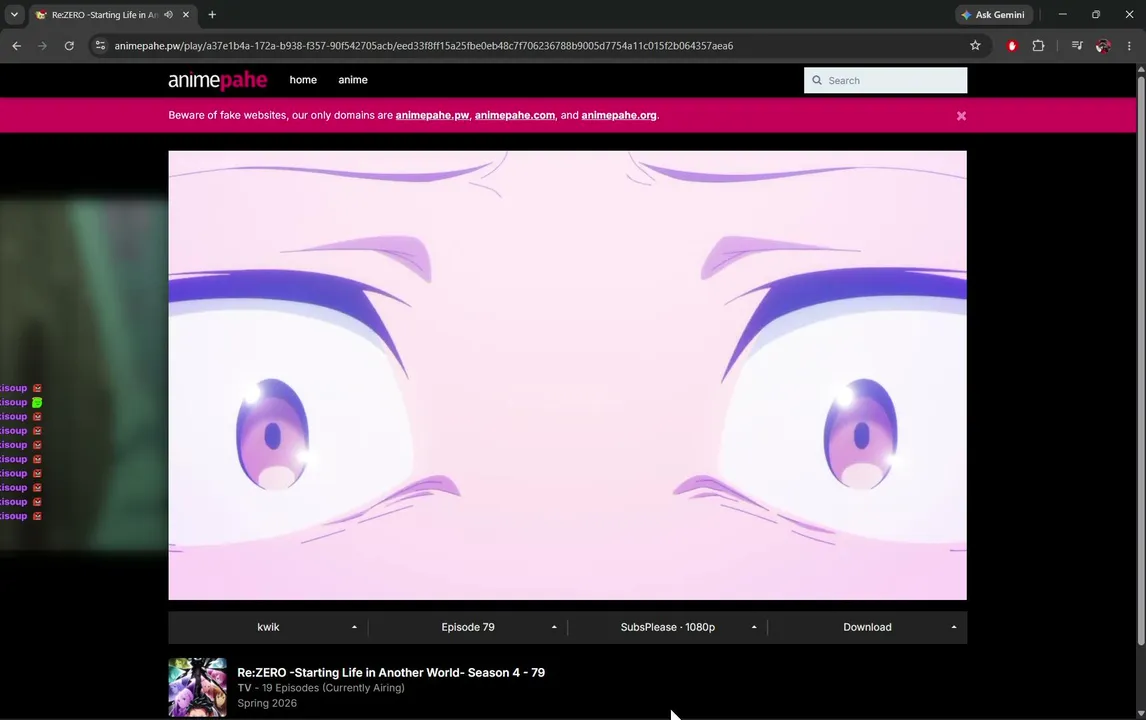Click the browser forward arrow
Screen dimensions: 1146x720
pos(42,45)
